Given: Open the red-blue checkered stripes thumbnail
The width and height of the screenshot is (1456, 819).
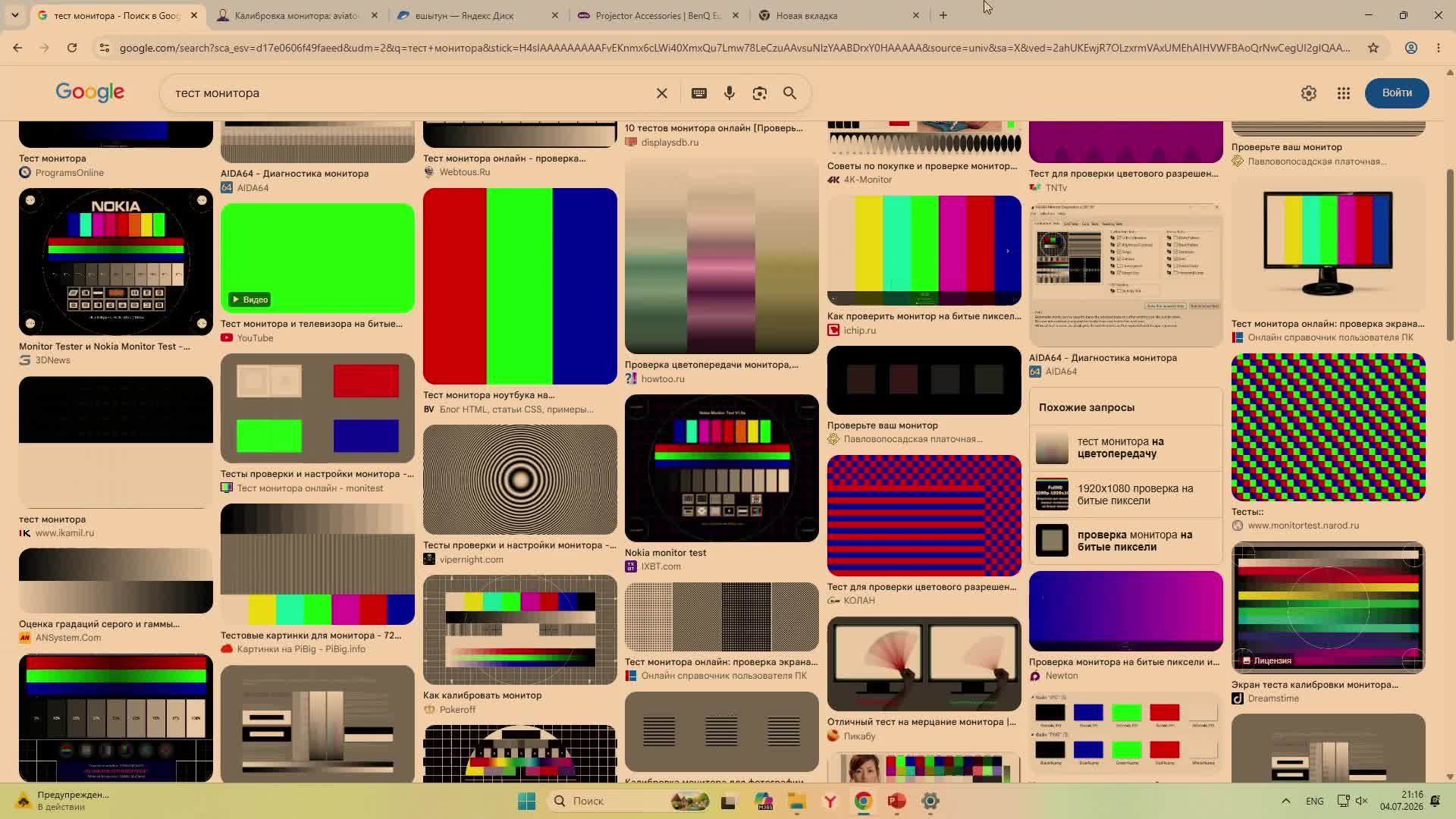Looking at the screenshot, I should (x=924, y=516).
